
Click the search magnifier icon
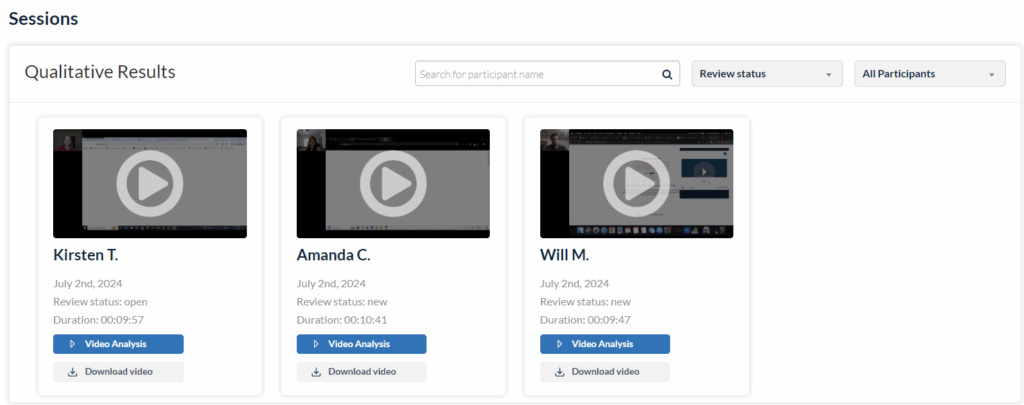(667, 74)
